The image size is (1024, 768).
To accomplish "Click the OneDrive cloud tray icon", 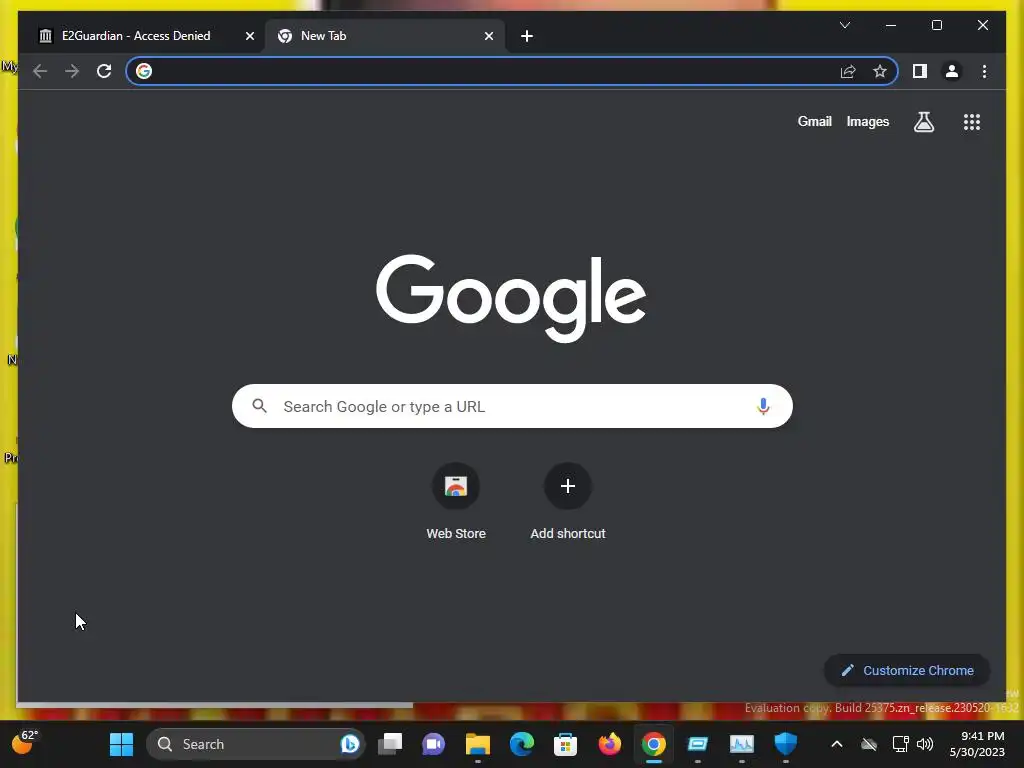I will 869,744.
